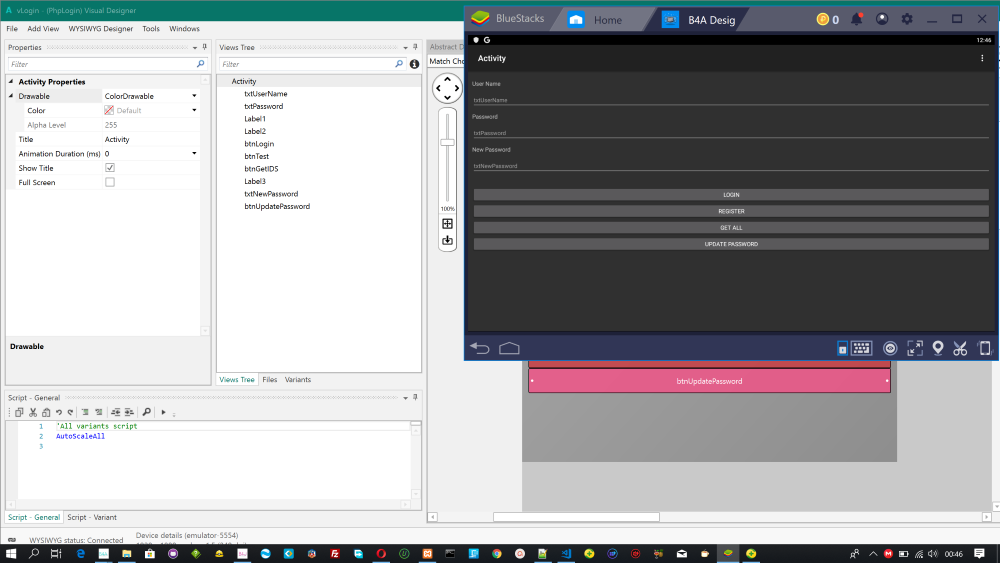The width and height of the screenshot is (1000, 563).
Task: Click the BlueStacks shake device icon
Action: [985, 348]
